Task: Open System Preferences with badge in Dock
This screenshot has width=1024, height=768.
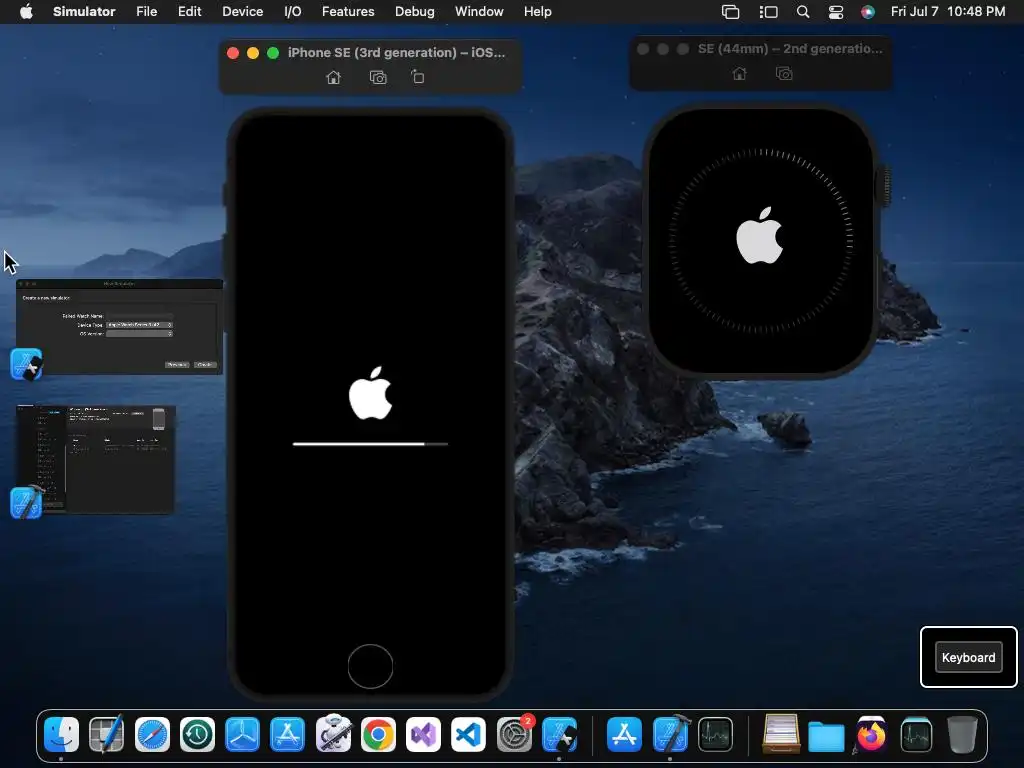Action: coord(515,734)
